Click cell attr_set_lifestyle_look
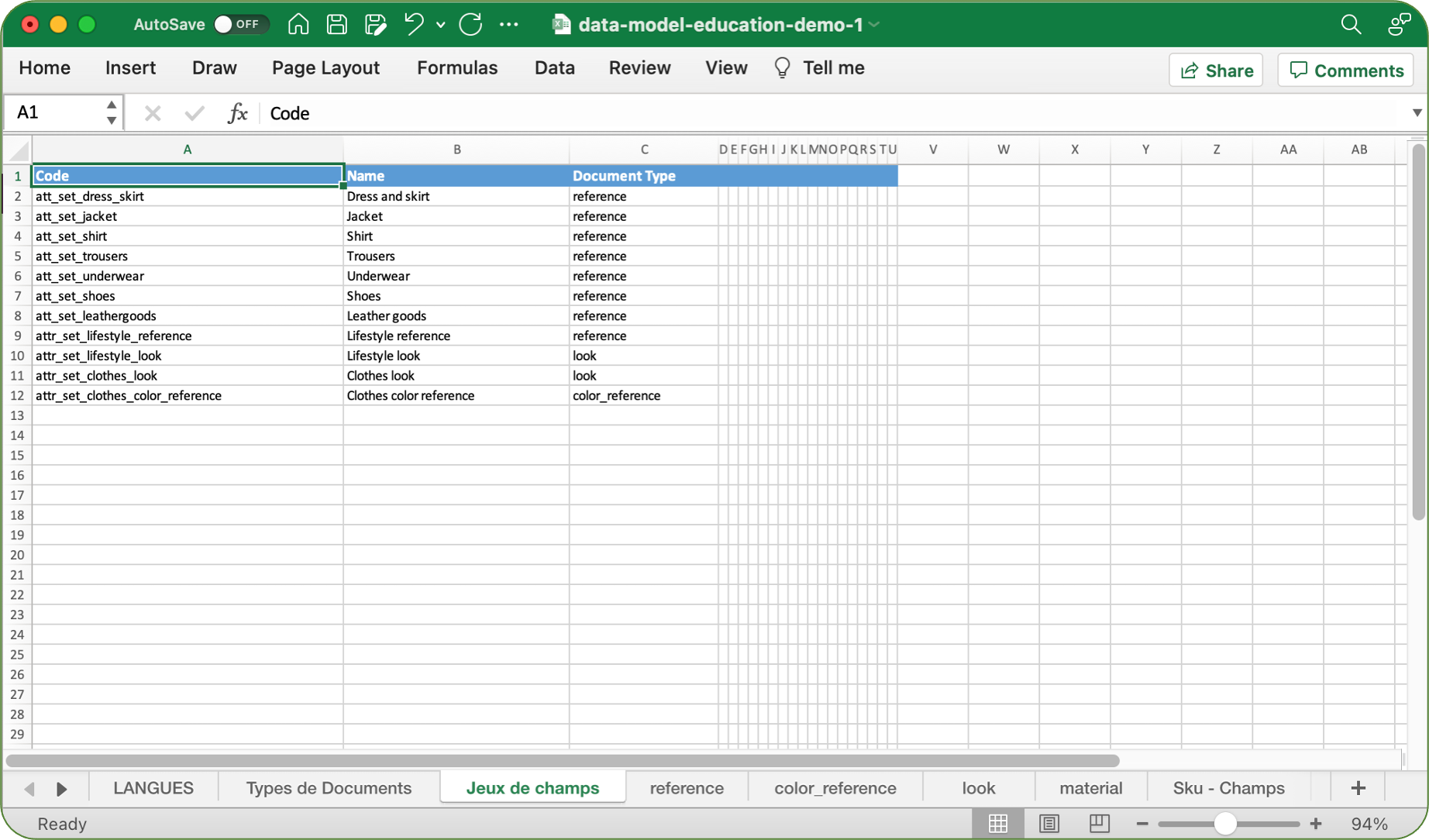The image size is (1429, 840). pyautogui.click(x=188, y=356)
